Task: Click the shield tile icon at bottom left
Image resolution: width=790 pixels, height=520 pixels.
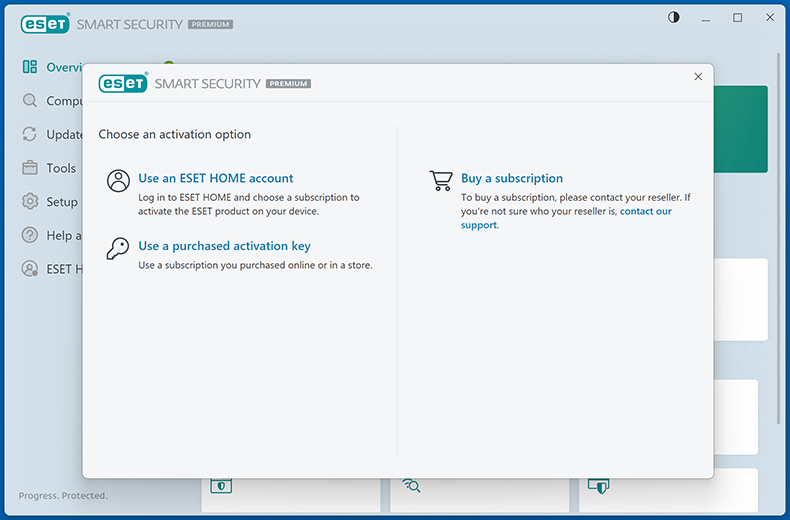Action: (x=221, y=486)
